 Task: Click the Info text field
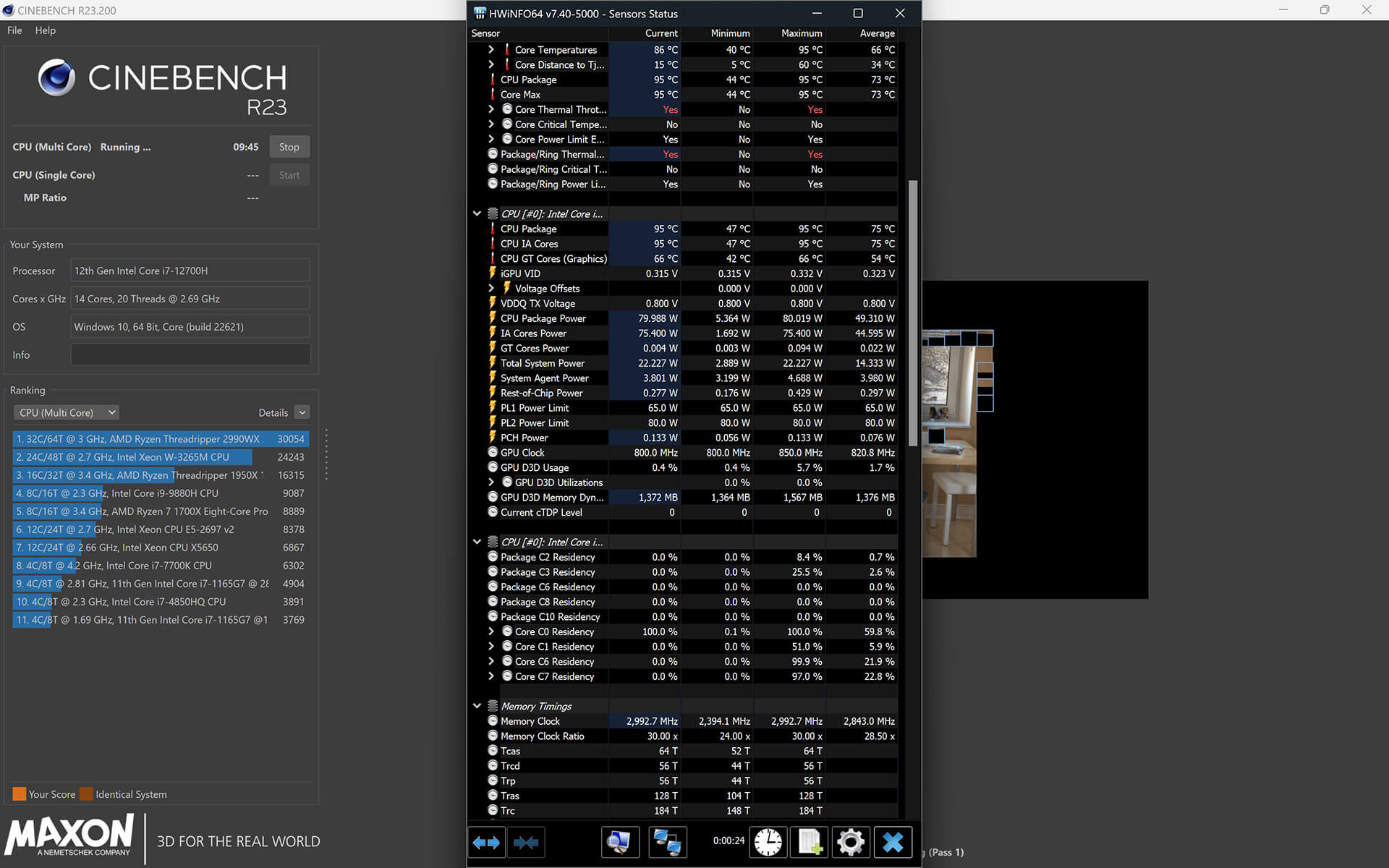tap(190, 355)
